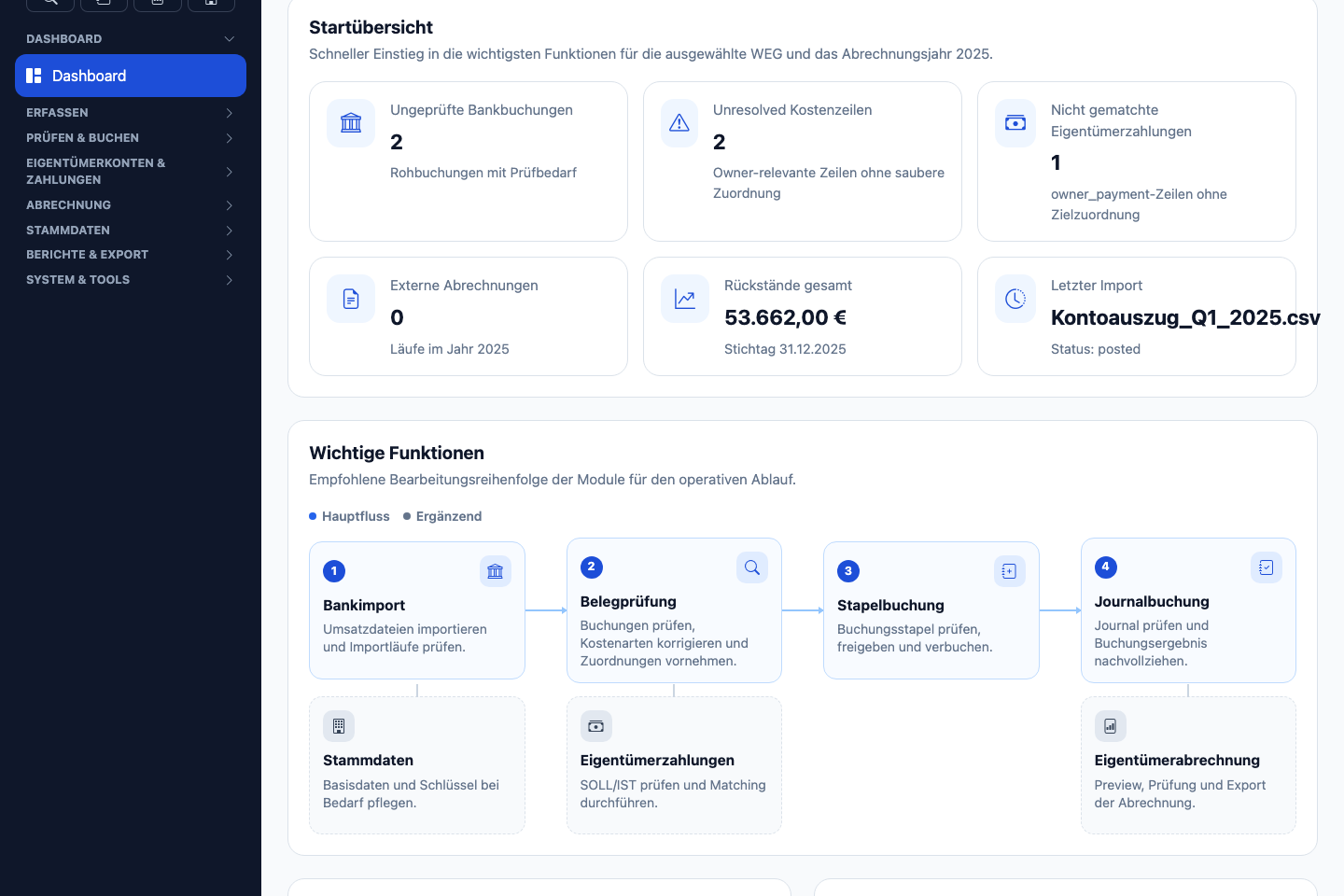Click the Externe Abrechnungen label
1344x896 pixels.
tap(464, 286)
